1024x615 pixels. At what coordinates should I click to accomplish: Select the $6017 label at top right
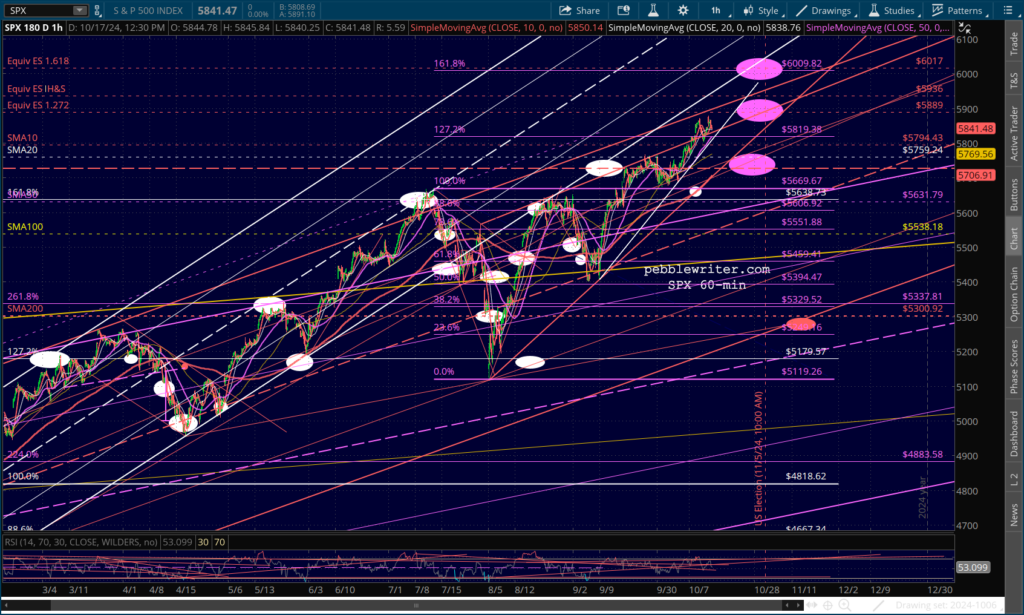(x=929, y=61)
